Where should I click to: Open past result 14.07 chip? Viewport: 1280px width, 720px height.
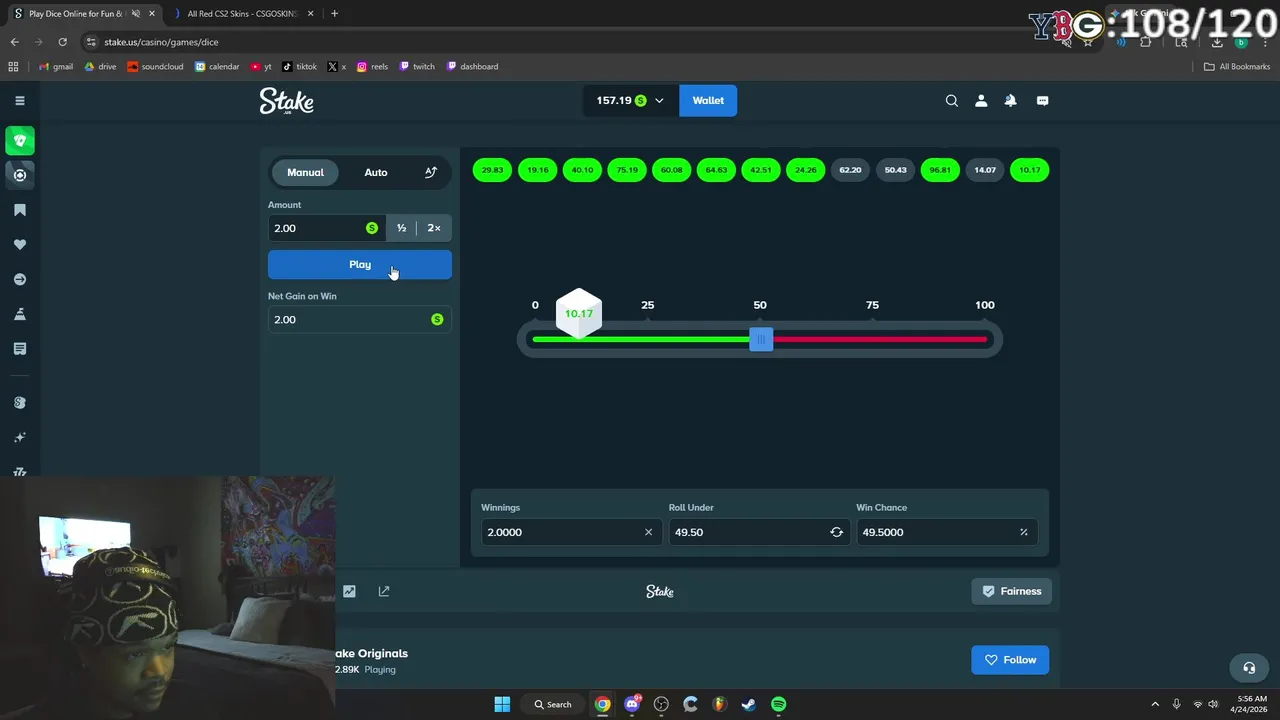[985, 170]
